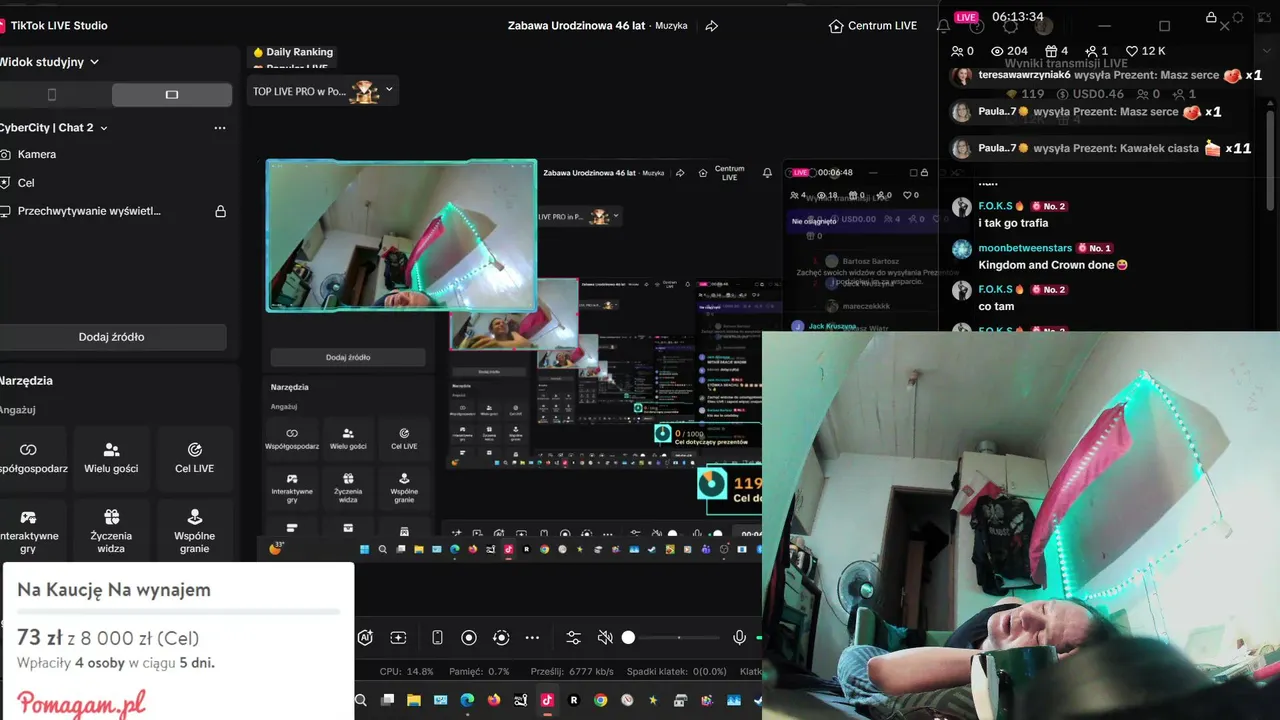The height and width of the screenshot is (720, 1280).
Task: Switch to portrait phone layout tab
Action: (52, 95)
